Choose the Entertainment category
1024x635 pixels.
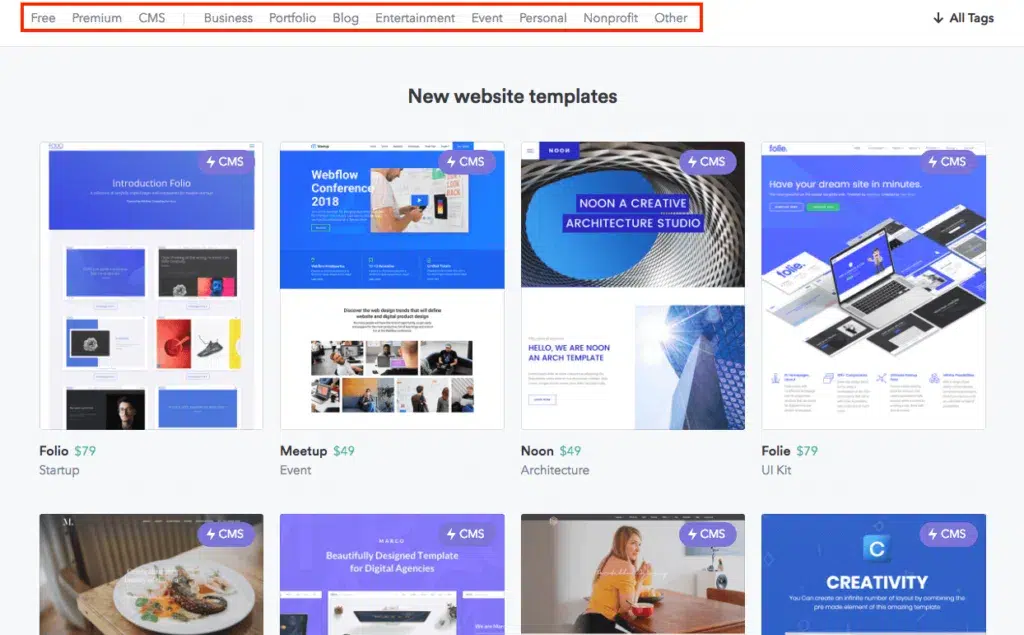415,18
